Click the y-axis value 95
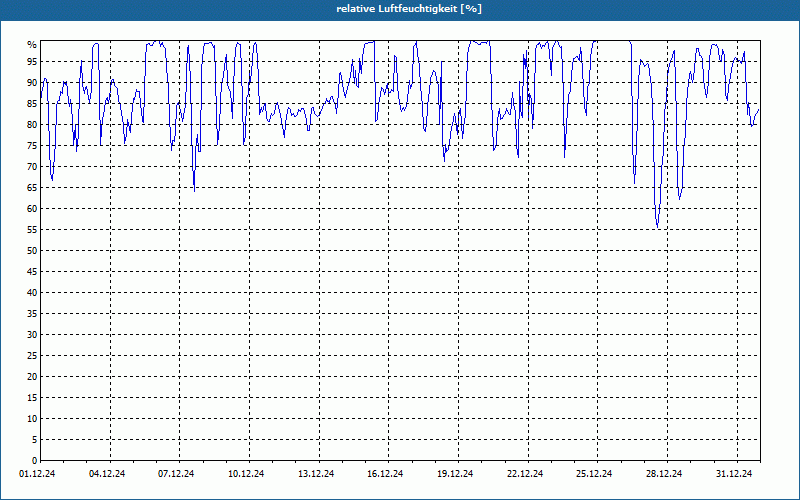The image size is (800, 500). 32,62
